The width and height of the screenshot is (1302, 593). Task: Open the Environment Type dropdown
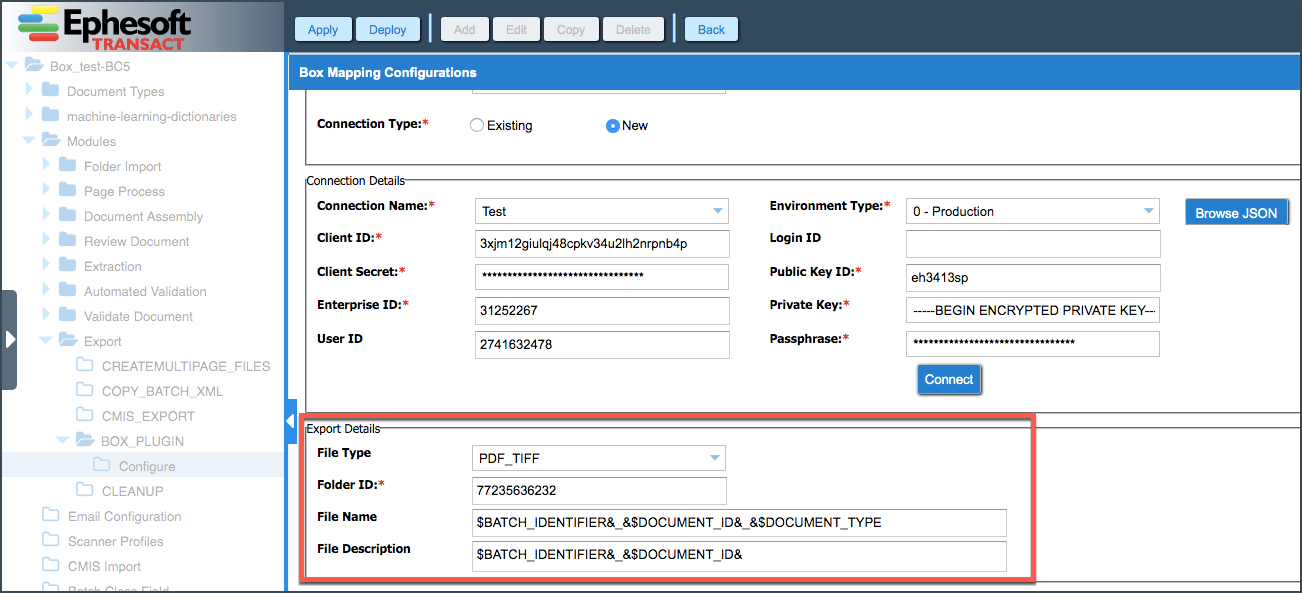coord(1148,211)
